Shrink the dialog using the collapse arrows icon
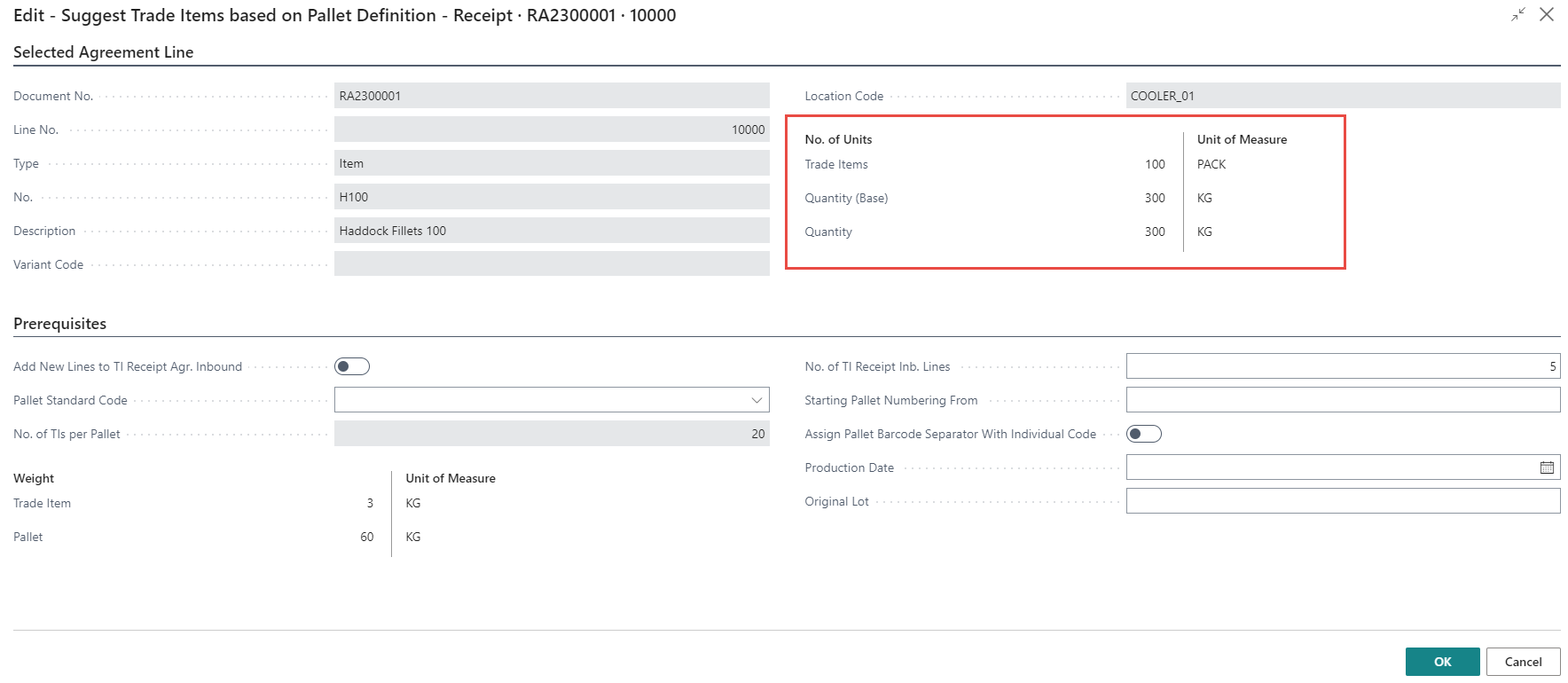The image size is (1568, 683). [x=1518, y=15]
